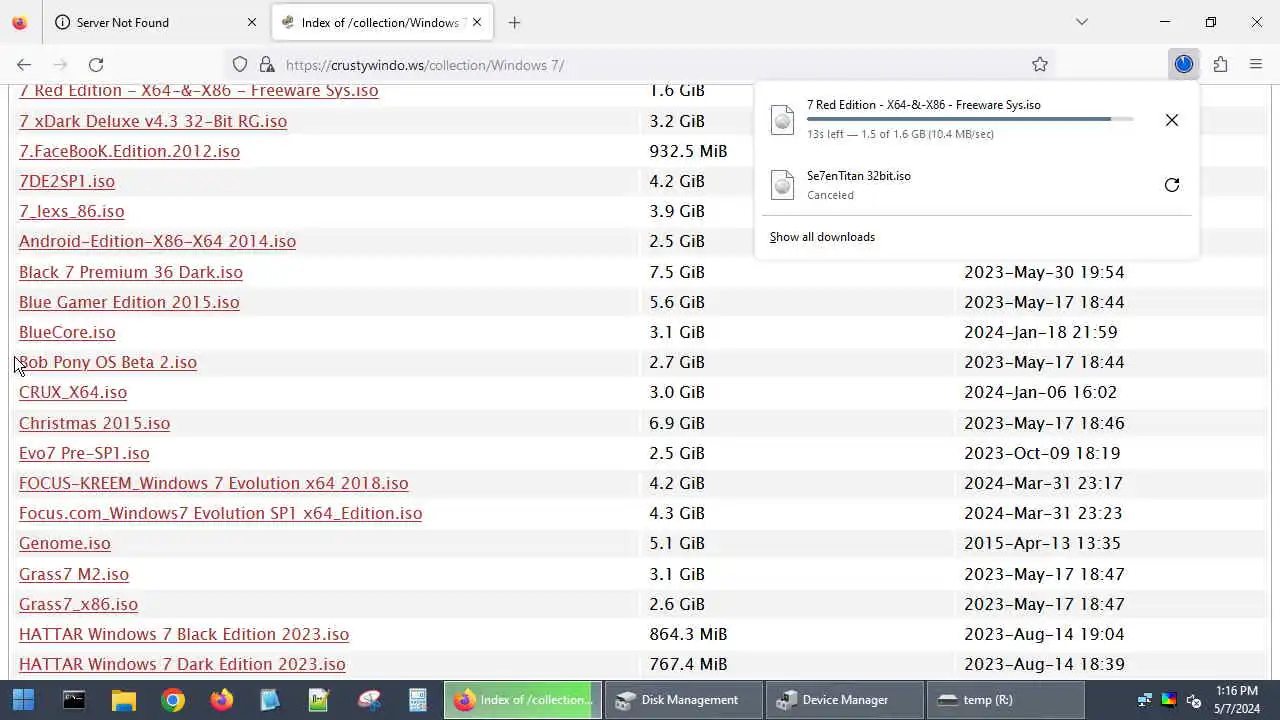
Task: Close the Index of /collection tab
Action: coord(477,22)
